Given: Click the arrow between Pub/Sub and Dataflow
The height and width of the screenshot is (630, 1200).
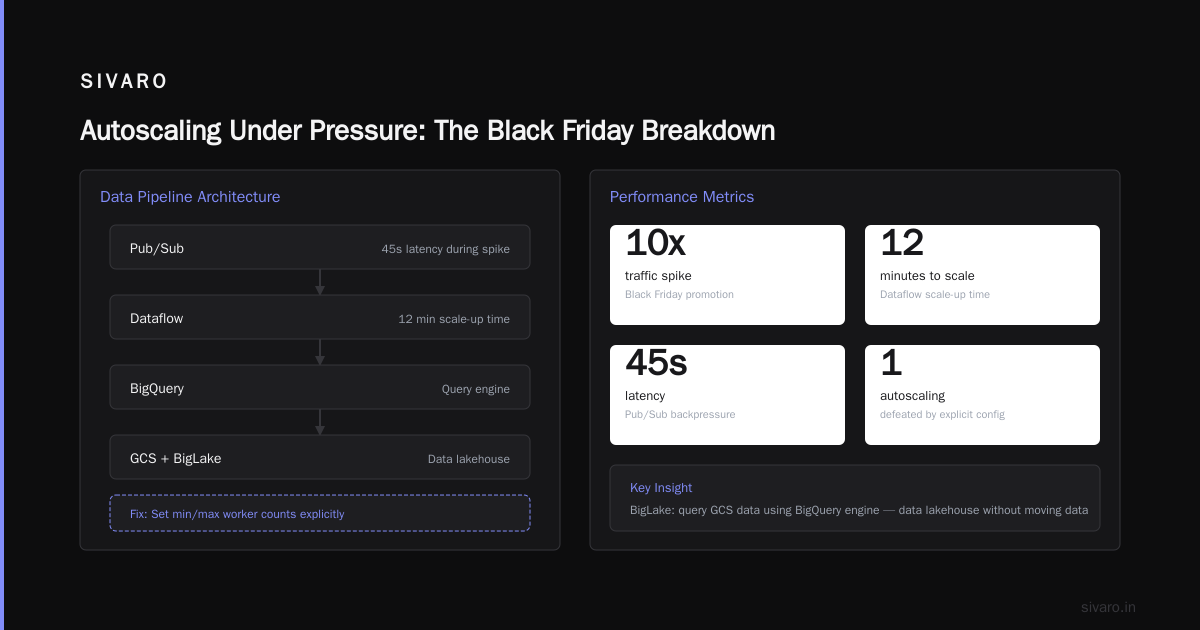Looking at the screenshot, I should pos(320,282).
